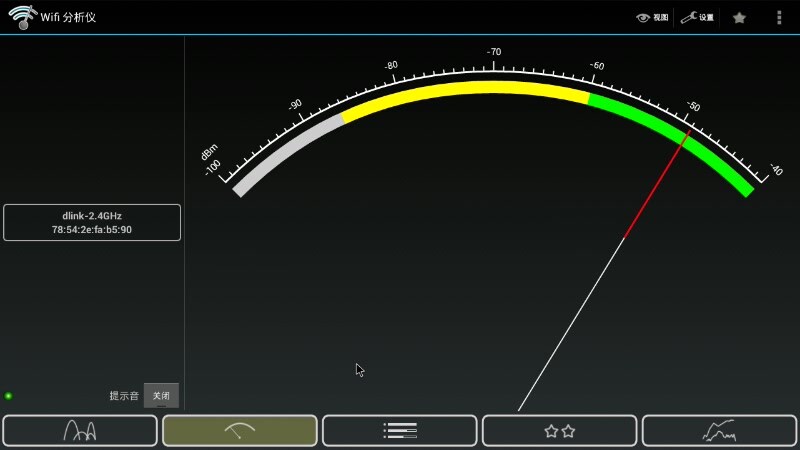Select the dlink-2.4GHz network box
The width and height of the screenshot is (800, 450).
click(92, 222)
